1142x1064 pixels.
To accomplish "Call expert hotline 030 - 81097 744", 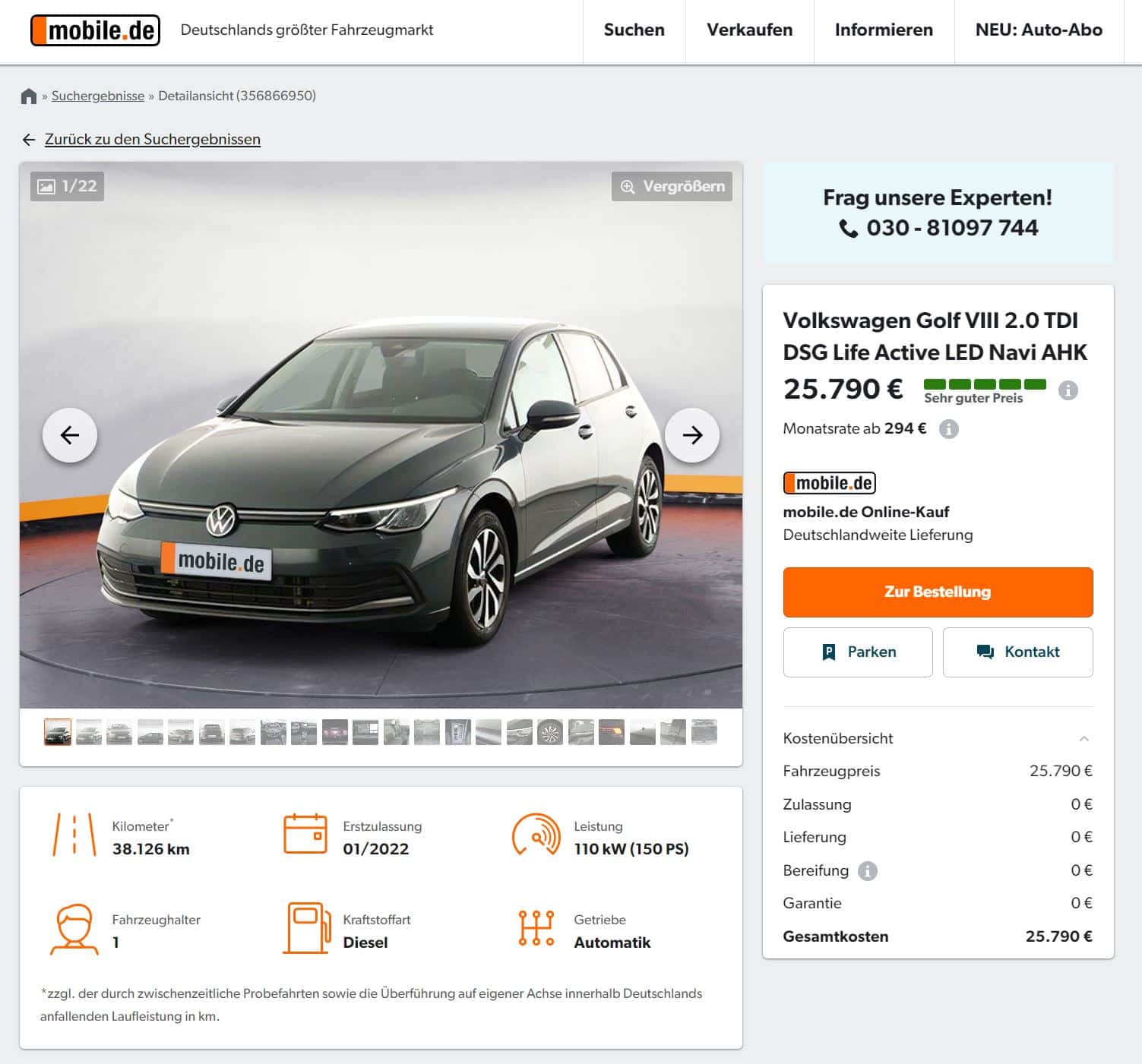I will click(x=952, y=228).
